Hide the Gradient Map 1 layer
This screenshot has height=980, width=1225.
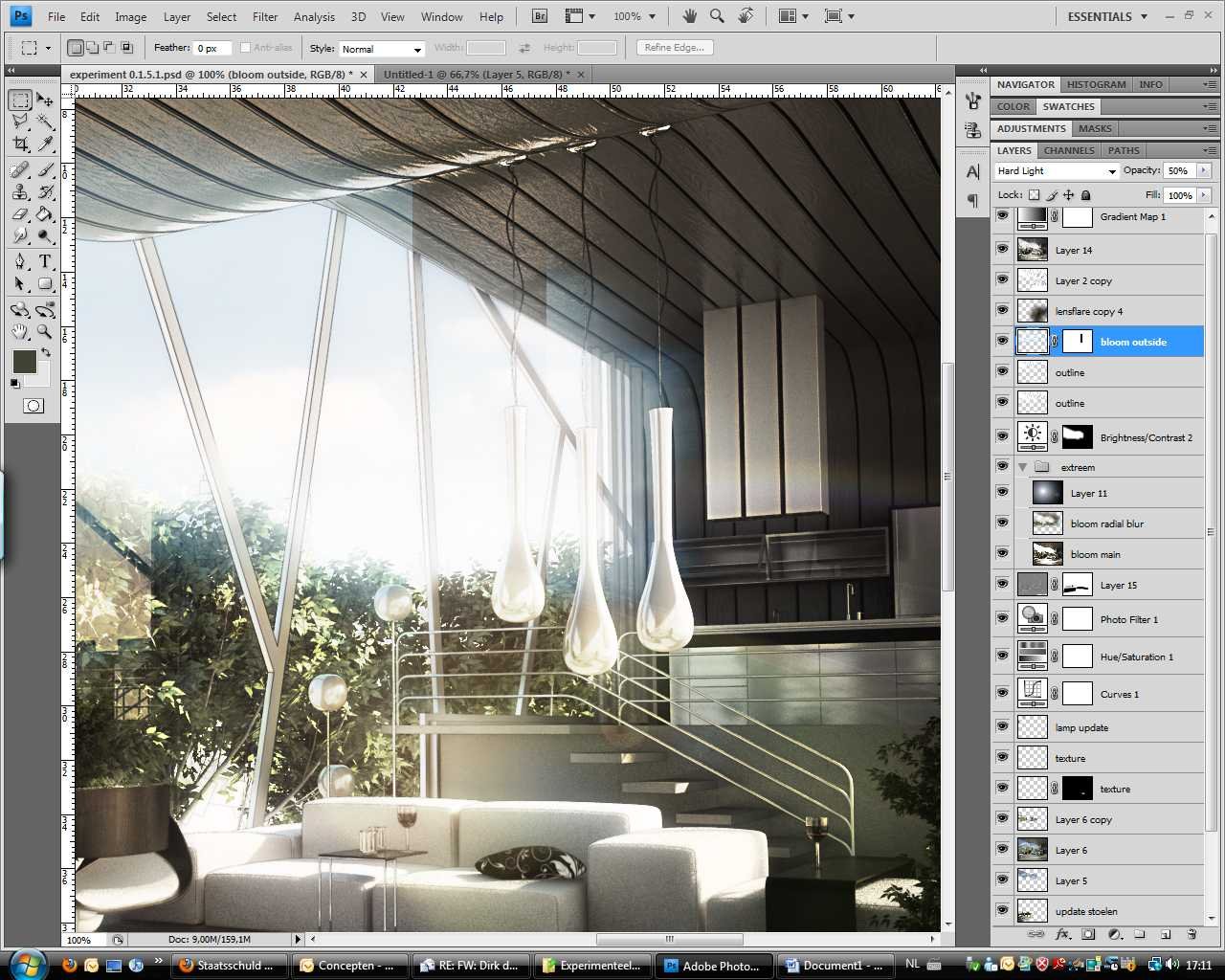point(1002,216)
